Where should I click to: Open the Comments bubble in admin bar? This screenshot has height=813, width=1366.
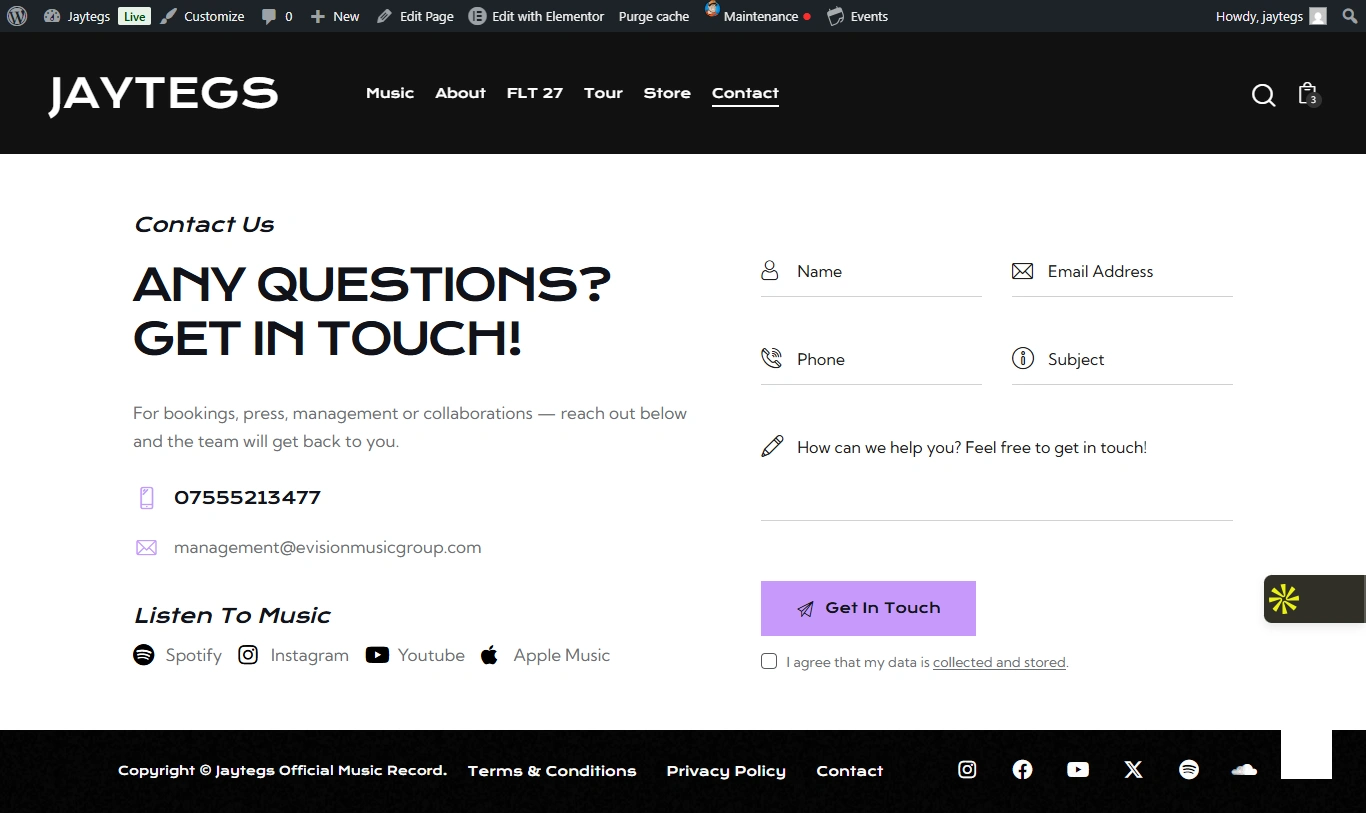pyautogui.click(x=277, y=16)
